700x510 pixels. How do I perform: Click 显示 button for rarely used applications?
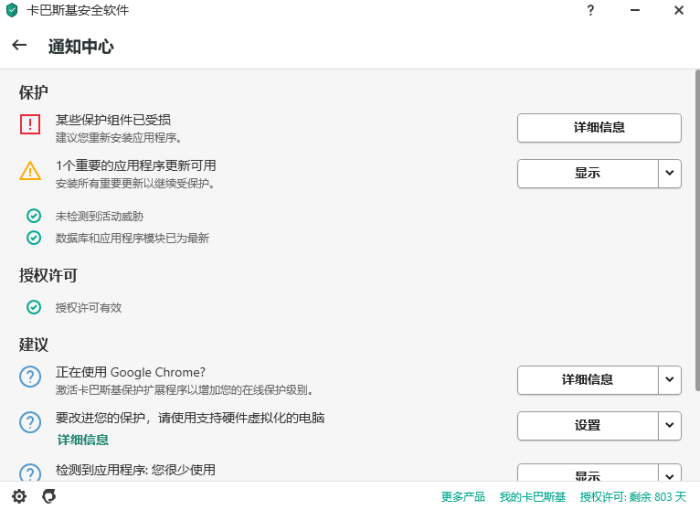[588, 473]
